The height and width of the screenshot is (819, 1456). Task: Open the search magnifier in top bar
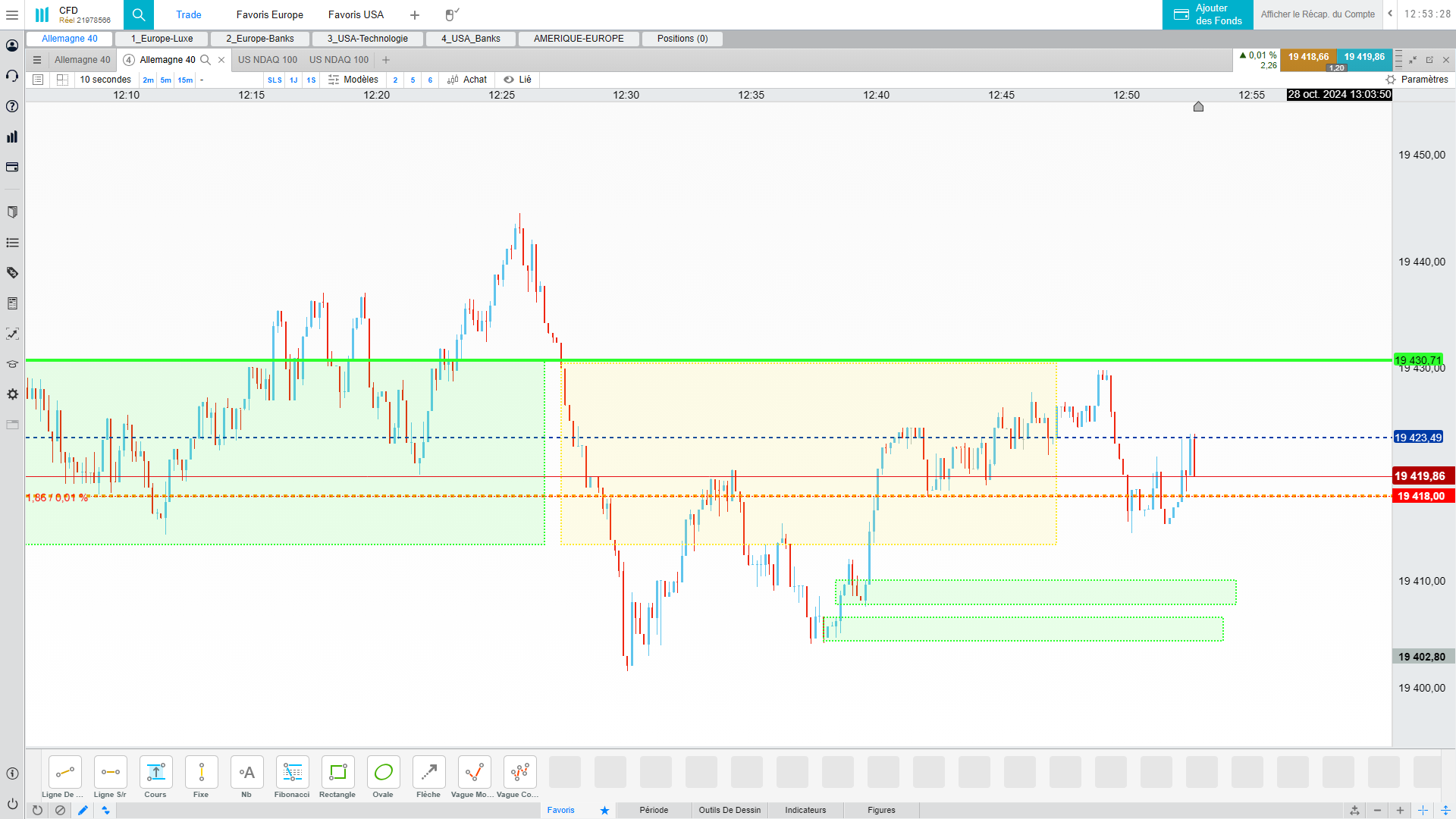point(138,14)
